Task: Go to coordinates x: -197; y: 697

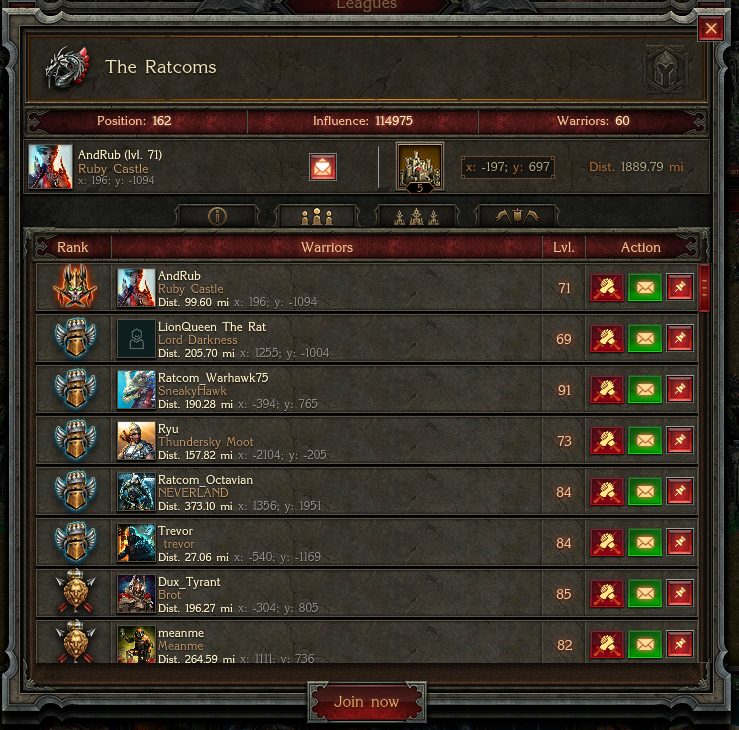Action: tap(508, 167)
